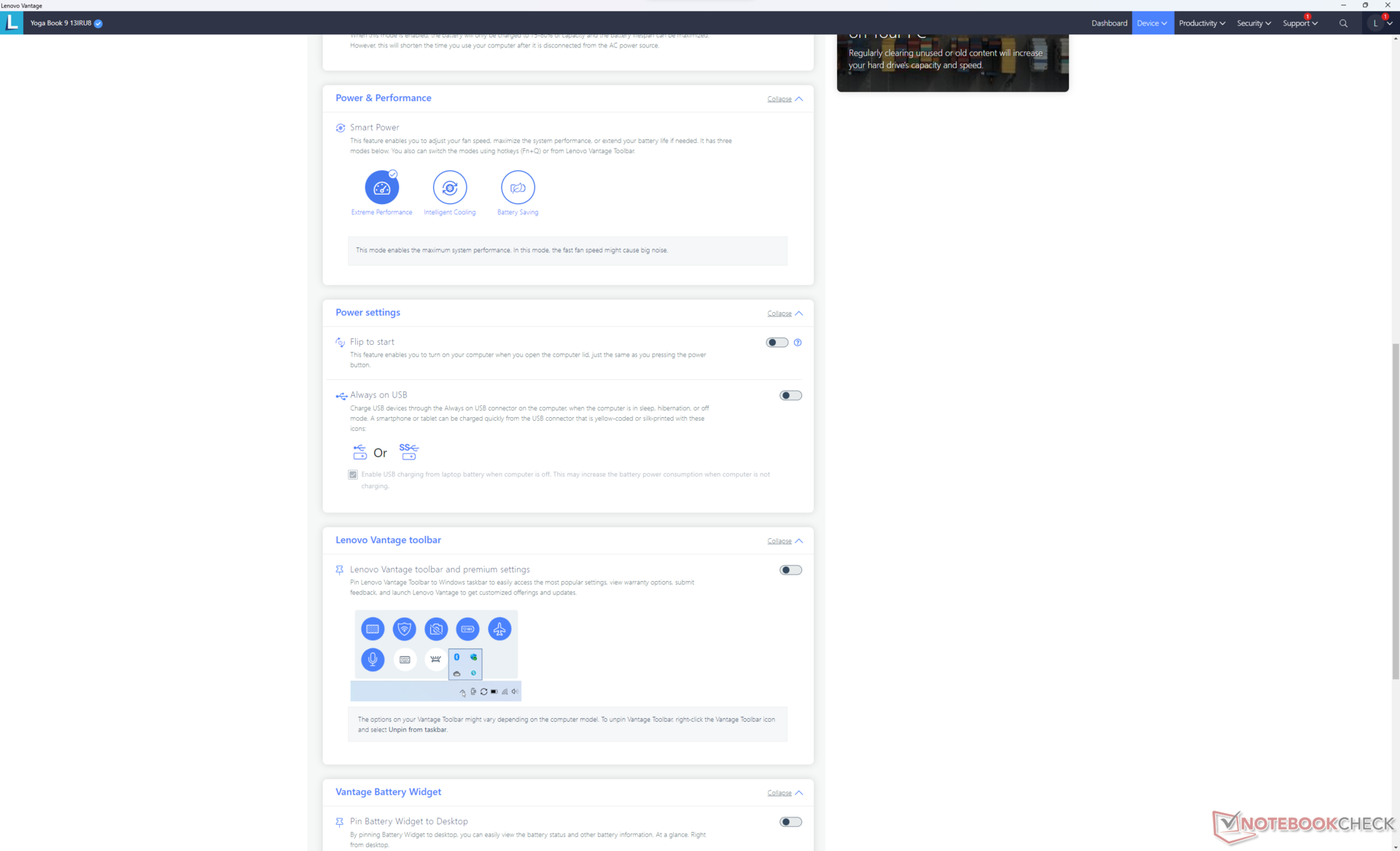Enable Pin Battery Widget to Desktop switch
The image size is (1400, 851).
(x=790, y=822)
